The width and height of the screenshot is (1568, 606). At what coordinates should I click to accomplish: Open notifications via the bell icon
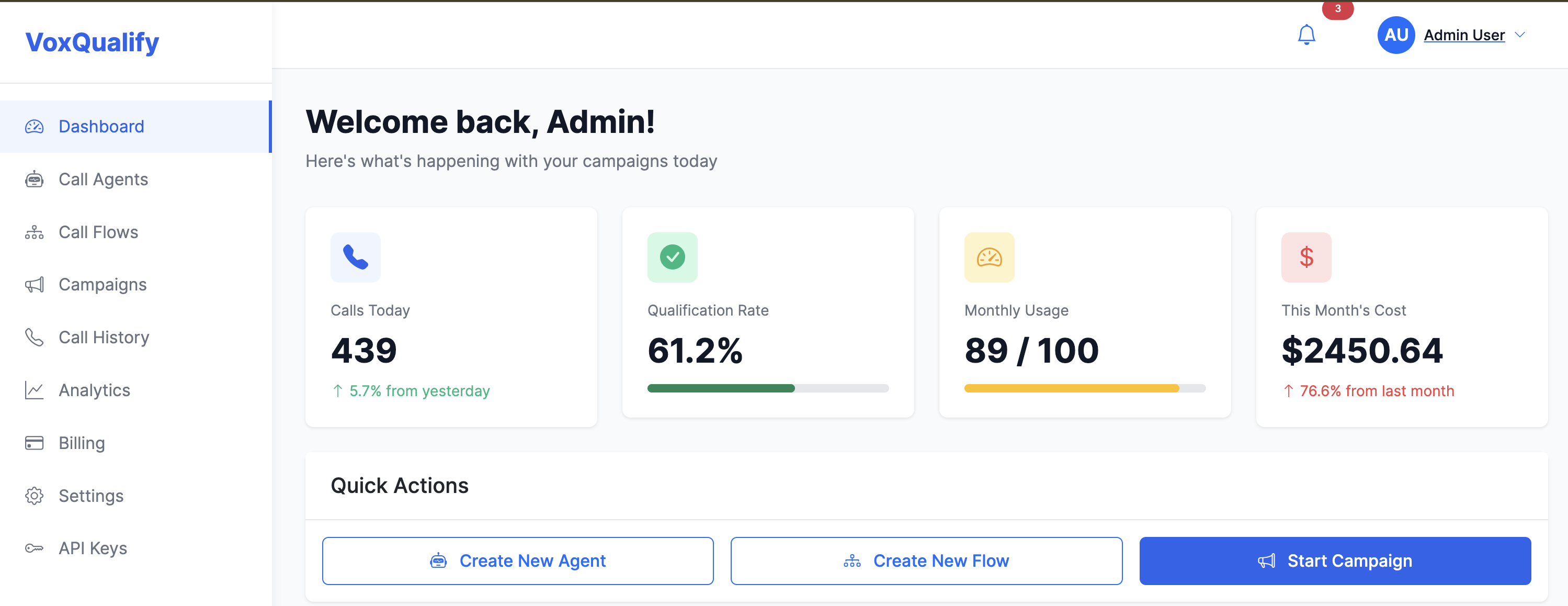click(1307, 35)
